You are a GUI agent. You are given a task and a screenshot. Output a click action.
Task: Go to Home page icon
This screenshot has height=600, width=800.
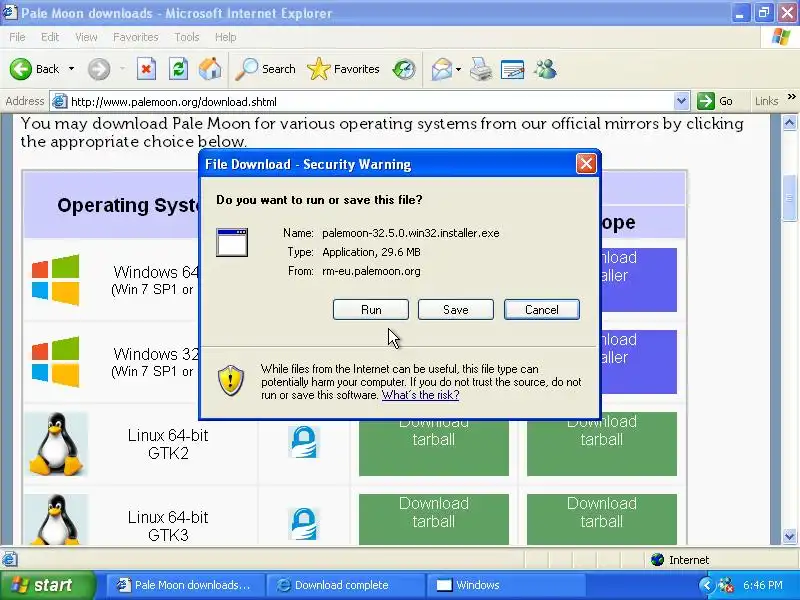[210, 69]
